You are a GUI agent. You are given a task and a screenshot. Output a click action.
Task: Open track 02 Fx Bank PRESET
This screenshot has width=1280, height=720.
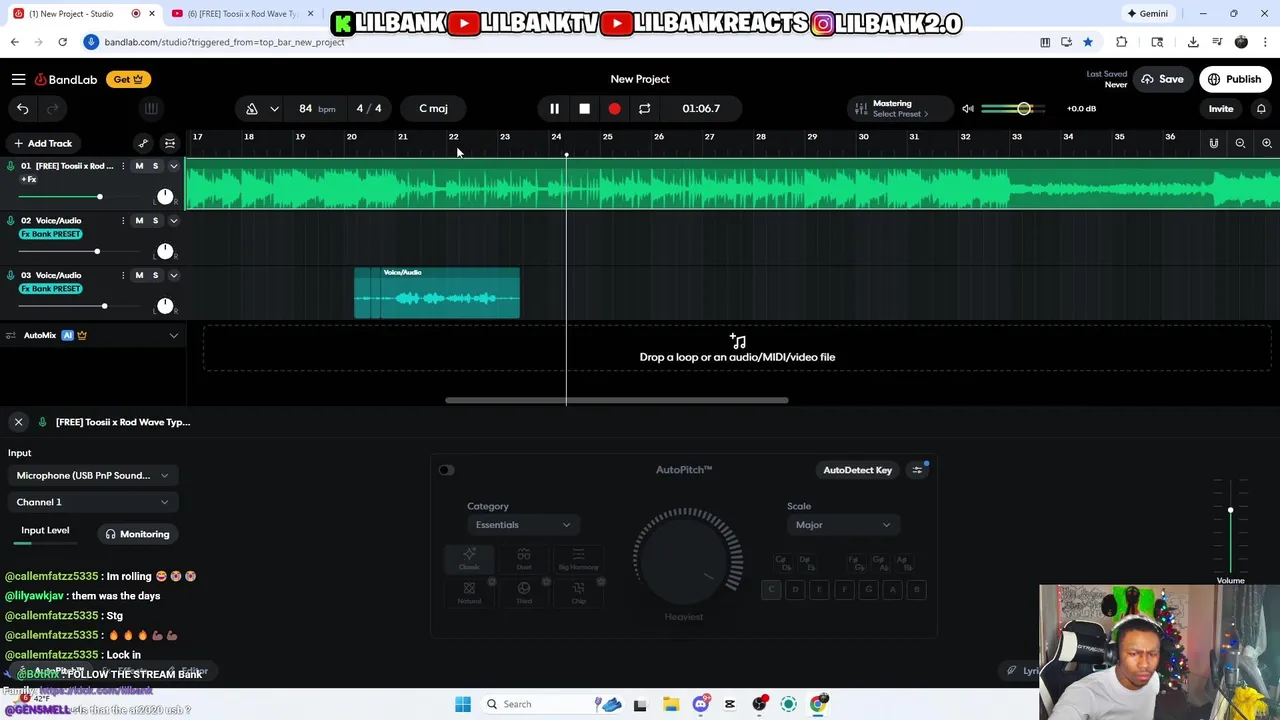coord(50,234)
